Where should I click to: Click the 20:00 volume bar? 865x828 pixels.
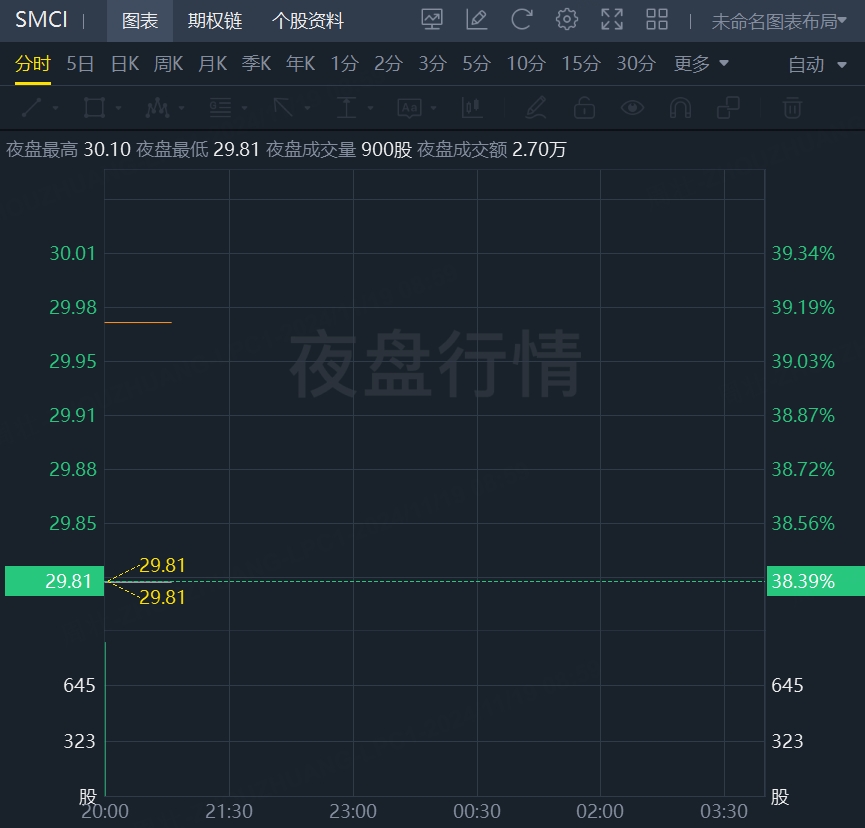(x=105, y=719)
